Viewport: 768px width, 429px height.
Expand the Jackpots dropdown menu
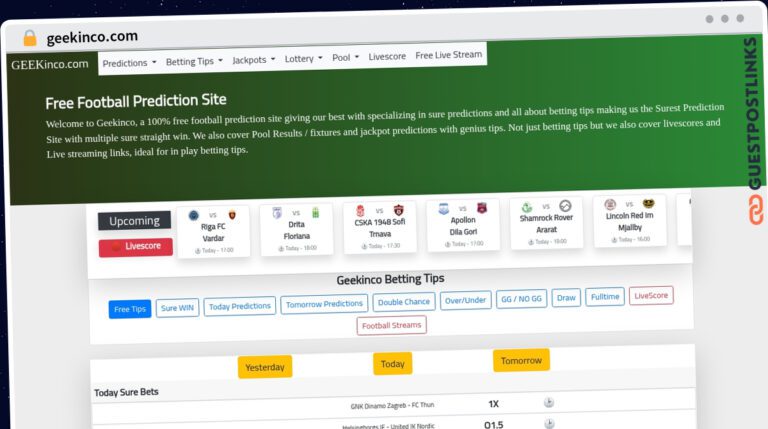pos(253,60)
